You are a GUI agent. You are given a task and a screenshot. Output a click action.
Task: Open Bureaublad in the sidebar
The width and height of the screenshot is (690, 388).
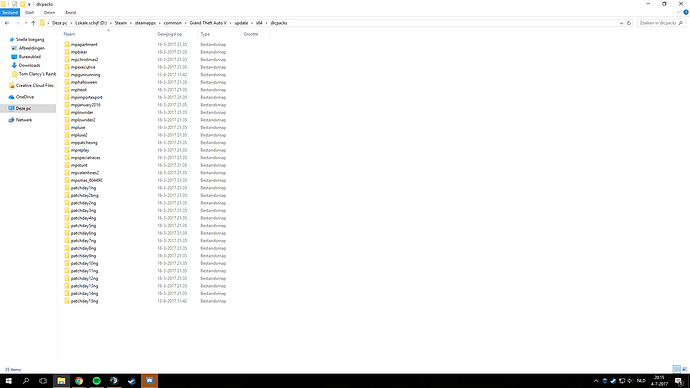[29, 57]
